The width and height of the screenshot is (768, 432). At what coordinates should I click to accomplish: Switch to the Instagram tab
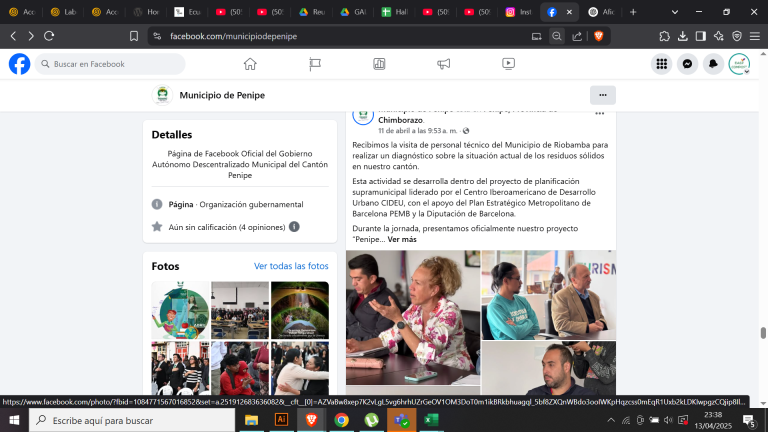tap(519, 12)
